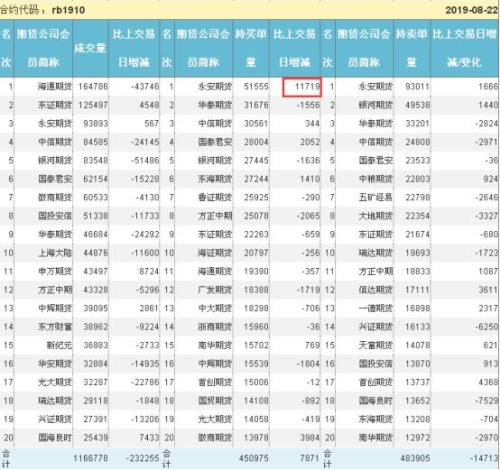
Task: Click the total volume change -232255
Action: (143, 458)
